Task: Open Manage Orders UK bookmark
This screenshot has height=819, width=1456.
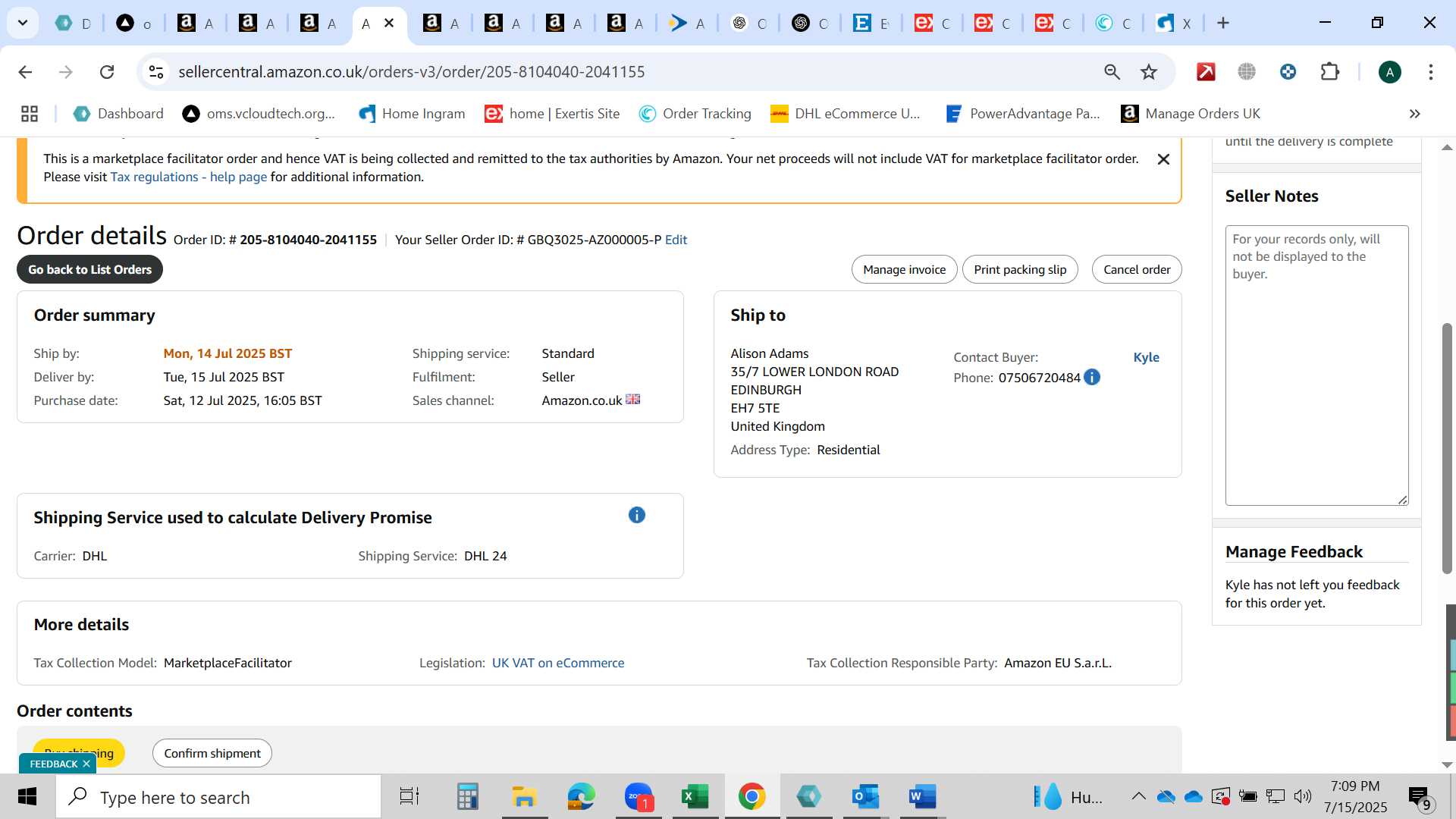Action: point(1191,114)
